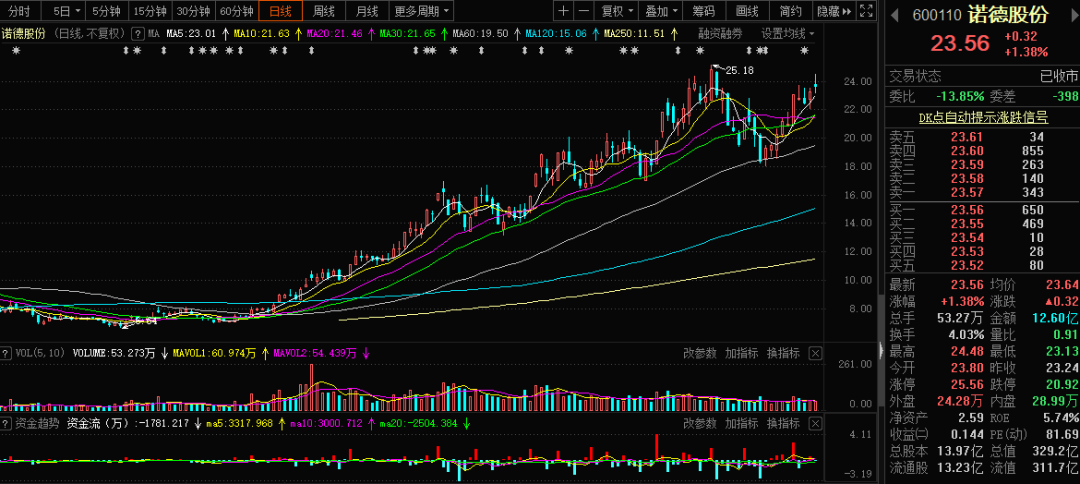Click 加指标 in the VOL panel
The width and height of the screenshot is (1080, 484).
point(742,353)
